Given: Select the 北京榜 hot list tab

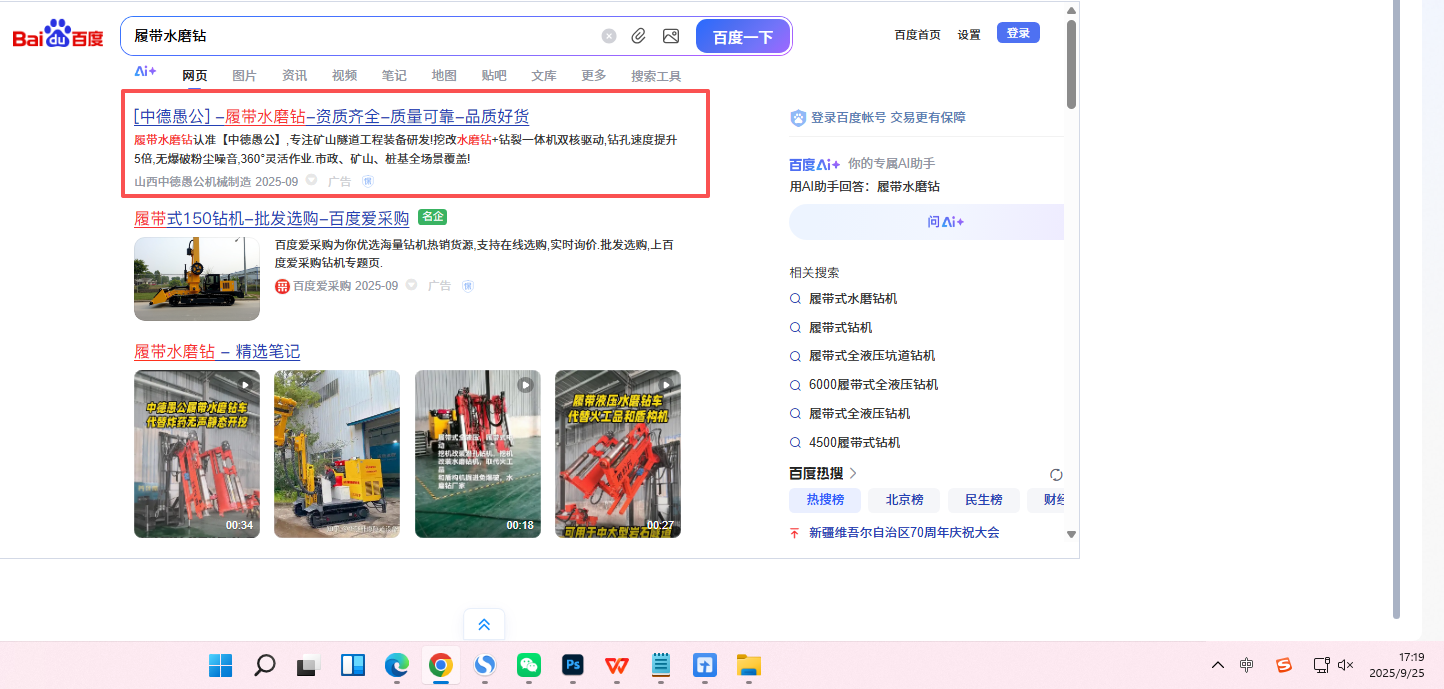Looking at the screenshot, I should coord(904,500).
